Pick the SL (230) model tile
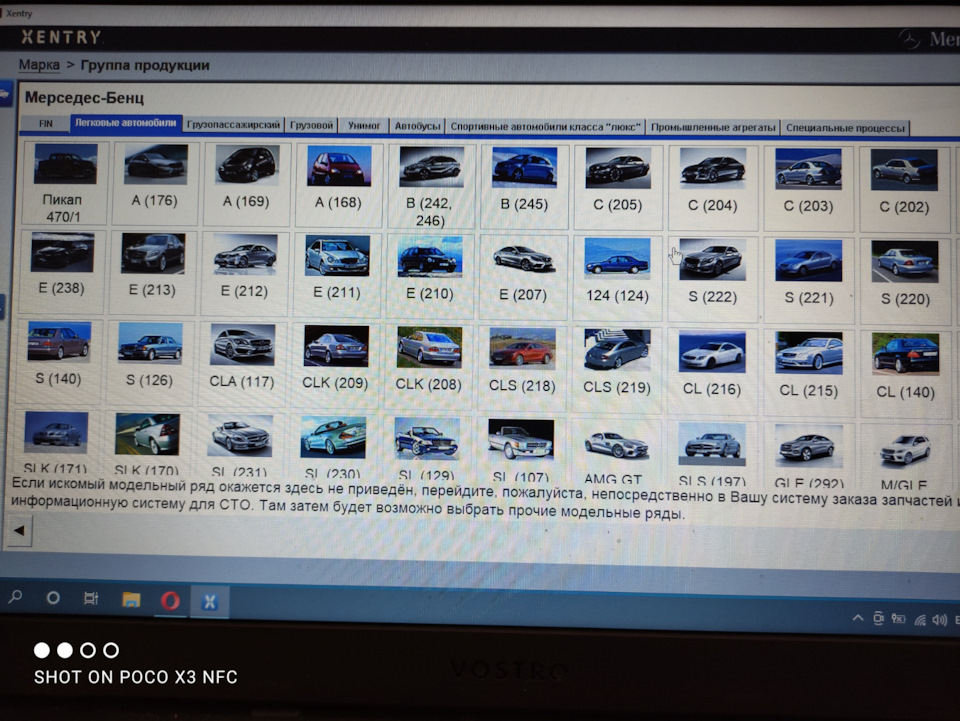This screenshot has width=960, height=721. (333, 446)
